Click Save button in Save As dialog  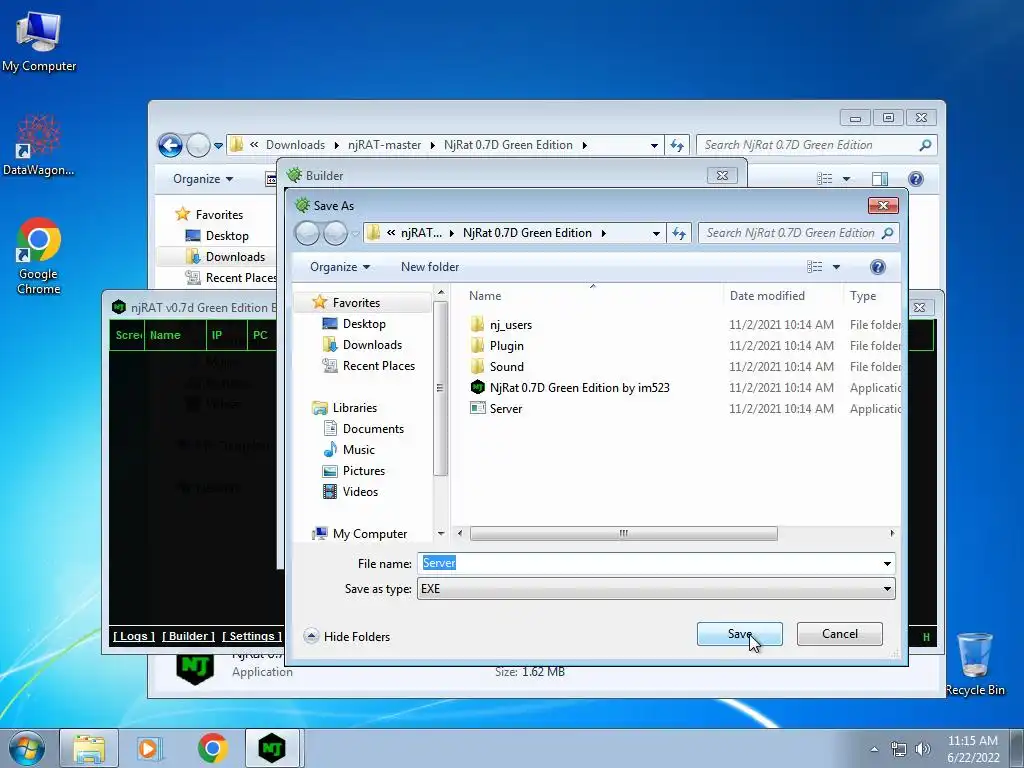[739, 633]
